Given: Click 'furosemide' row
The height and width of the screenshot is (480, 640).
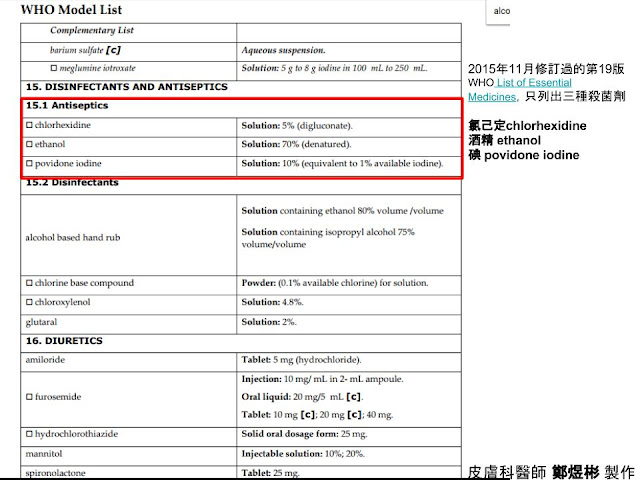Looking at the screenshot, I should (241, 400).
